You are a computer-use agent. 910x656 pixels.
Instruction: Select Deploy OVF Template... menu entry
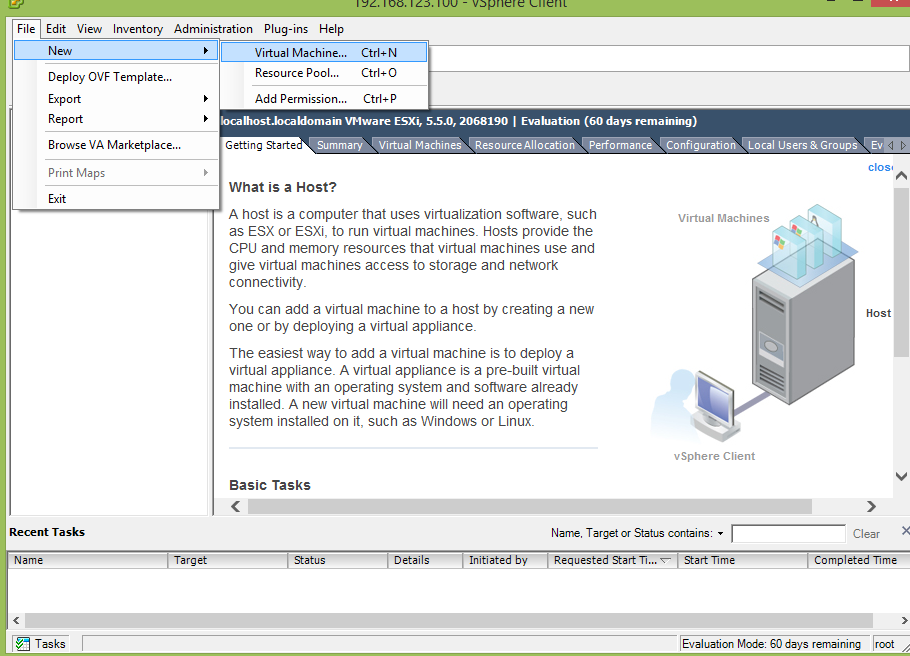[116, 77]
